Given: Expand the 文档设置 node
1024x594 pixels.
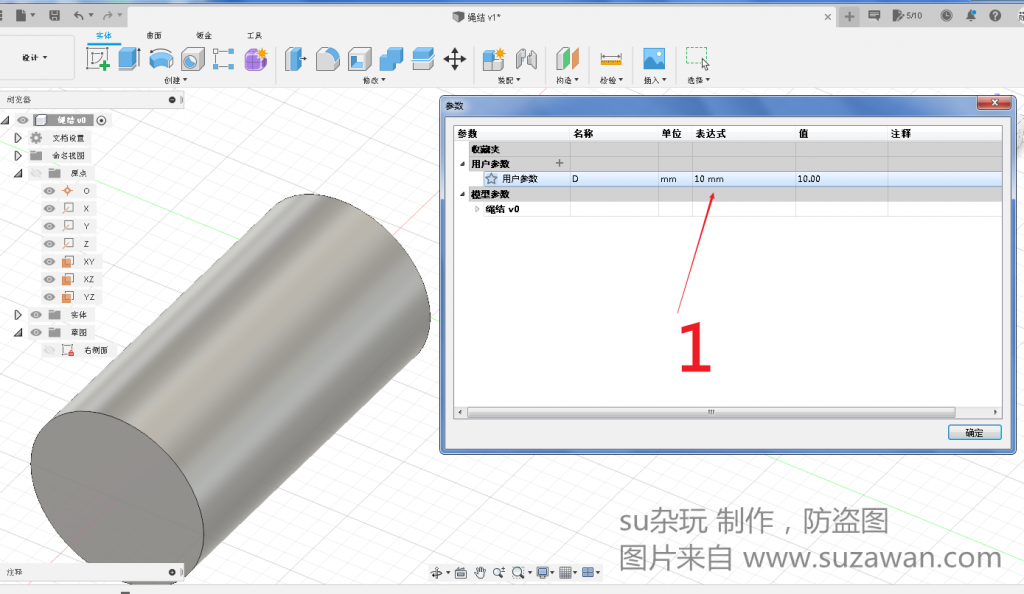Looking at the screenshot, I should point(18,138).
